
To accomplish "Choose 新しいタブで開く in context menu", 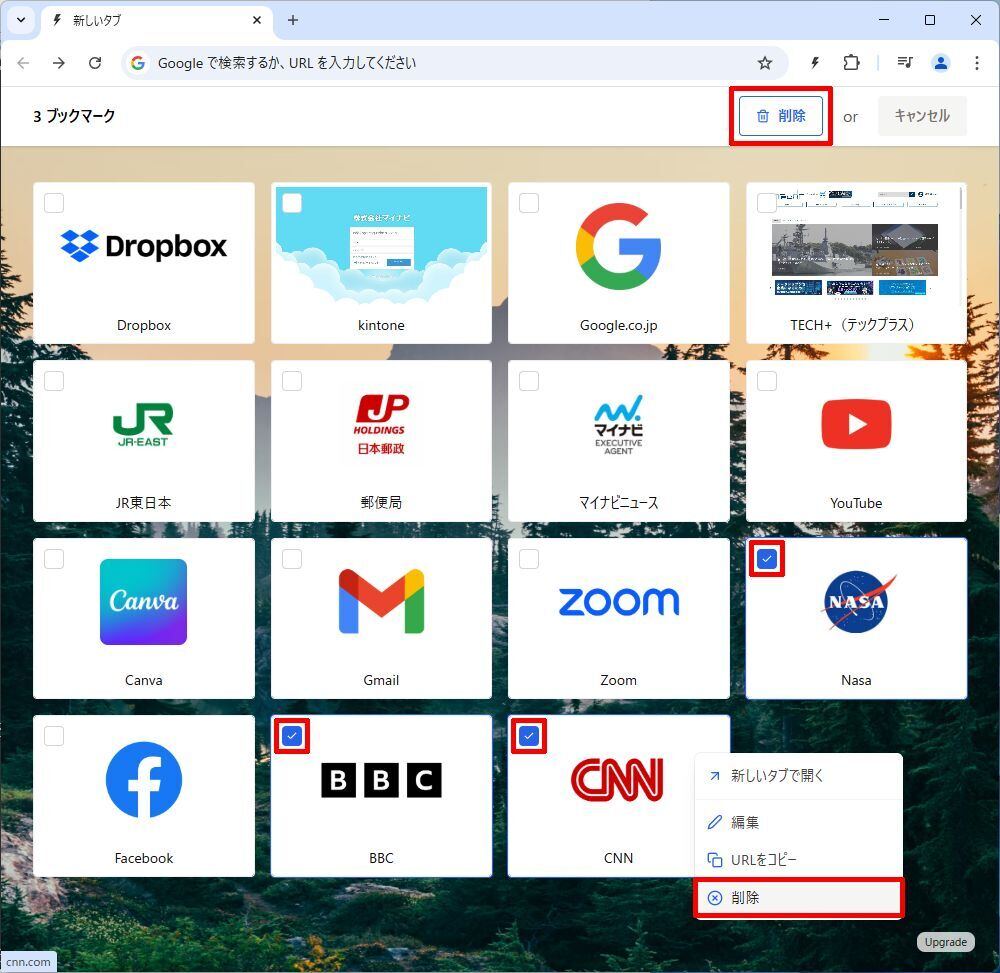I will tap(798, 776).
